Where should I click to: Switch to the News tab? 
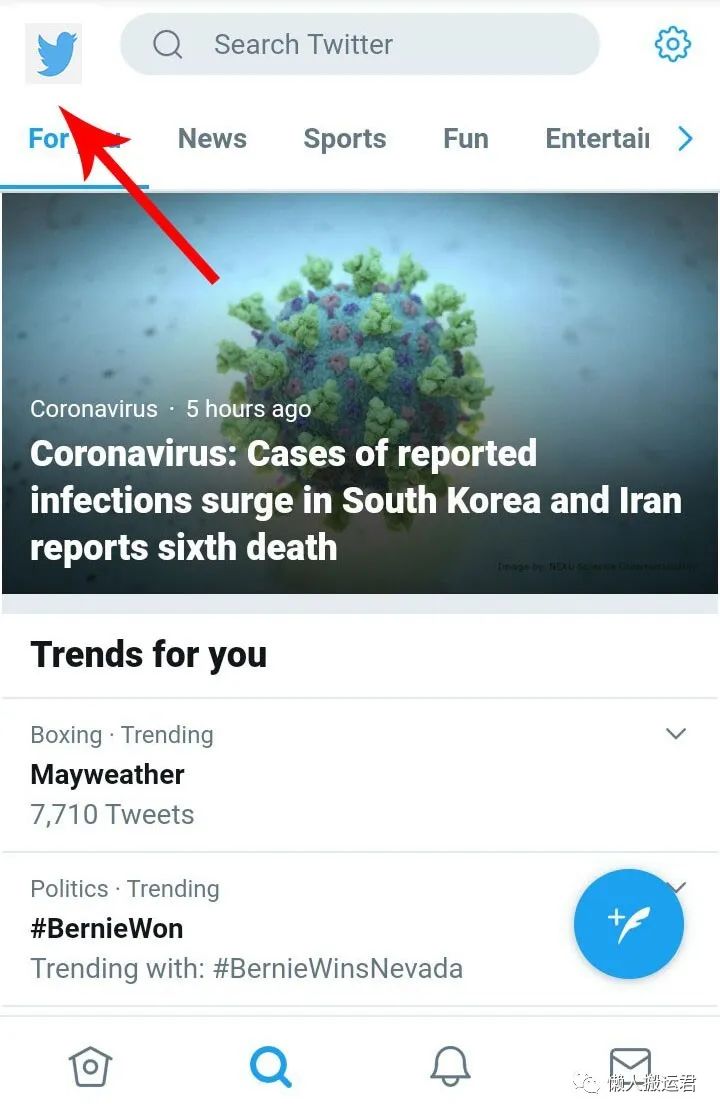tap(211, 139)
